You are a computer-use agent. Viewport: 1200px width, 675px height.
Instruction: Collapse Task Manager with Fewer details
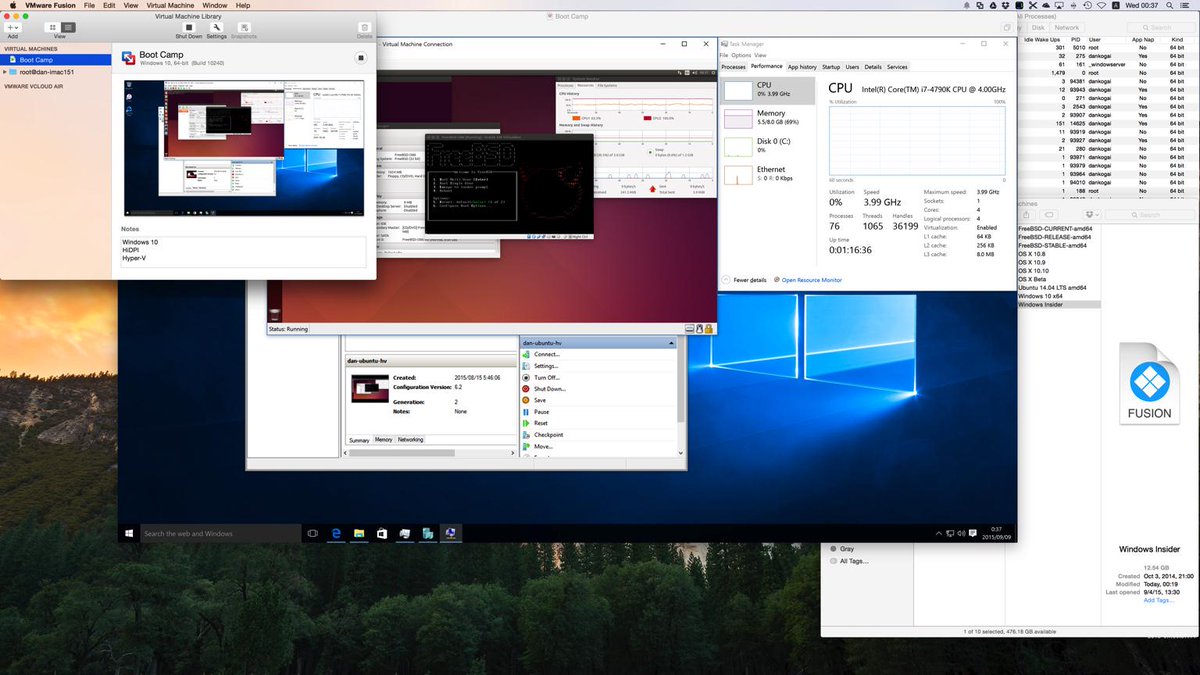(745, 280)
